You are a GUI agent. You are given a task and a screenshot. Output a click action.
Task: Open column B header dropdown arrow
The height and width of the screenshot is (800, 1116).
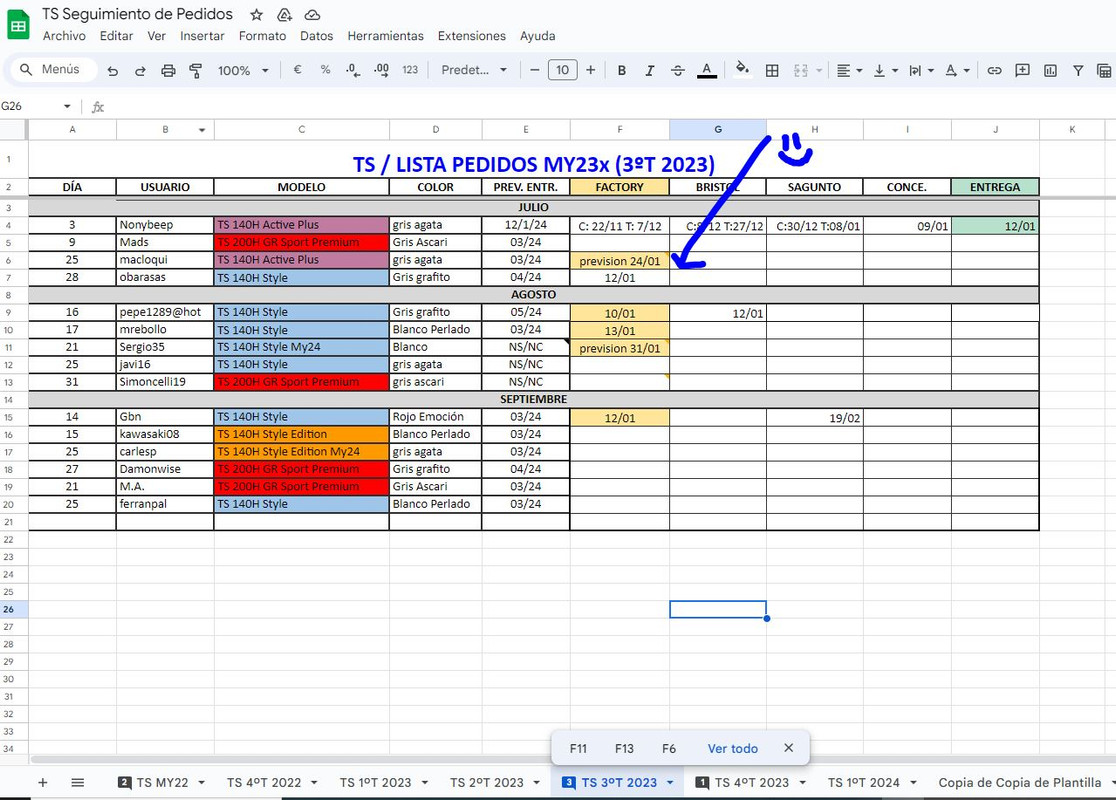coord(202,130)
